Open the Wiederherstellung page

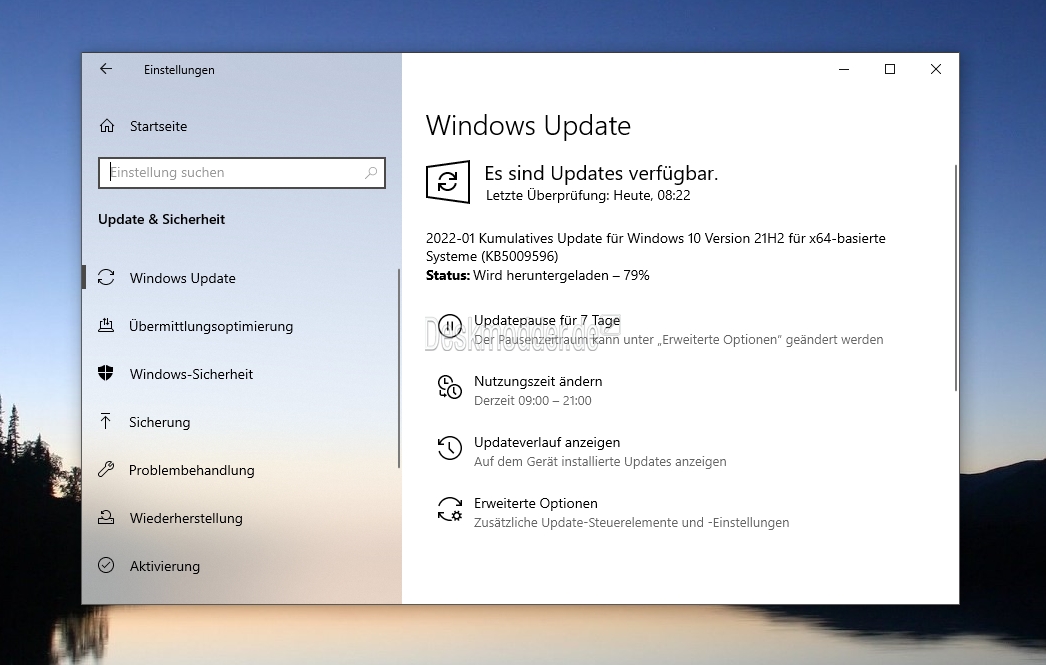tap(186, 518)
